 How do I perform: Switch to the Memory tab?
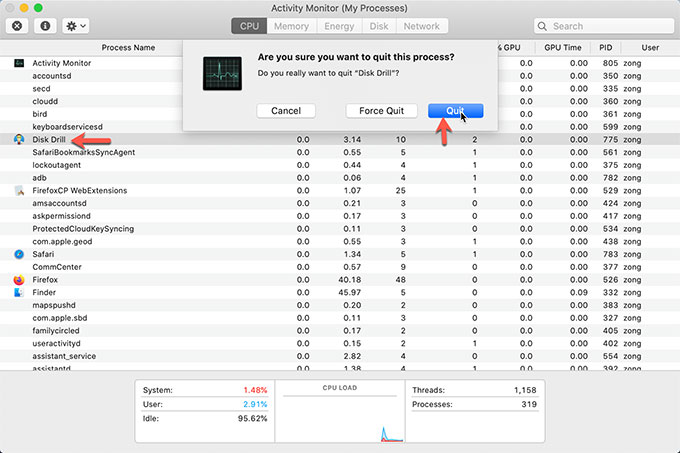tap(291, 26)
